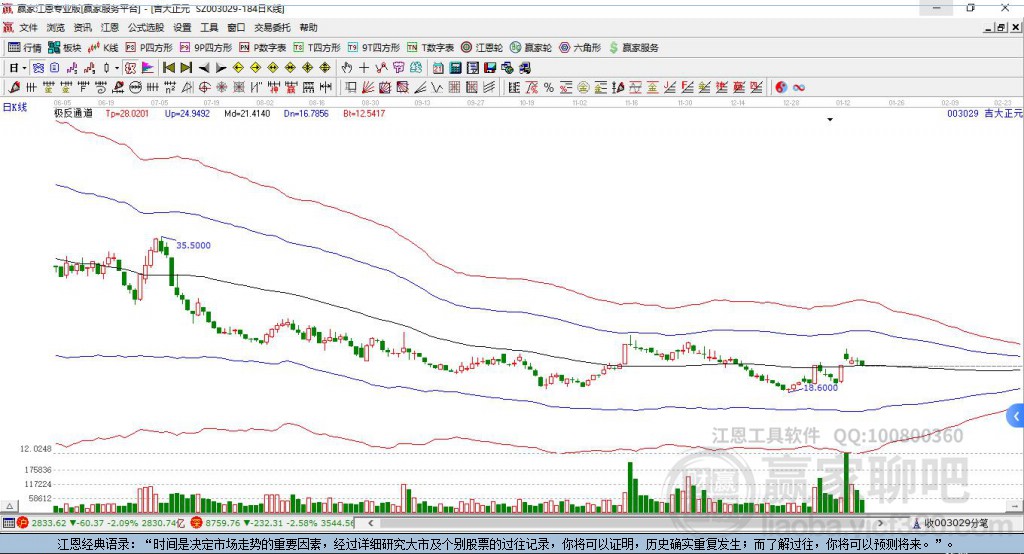Click the black right arrow icon
Screen dimensions: 1024x554
[221, 68]
